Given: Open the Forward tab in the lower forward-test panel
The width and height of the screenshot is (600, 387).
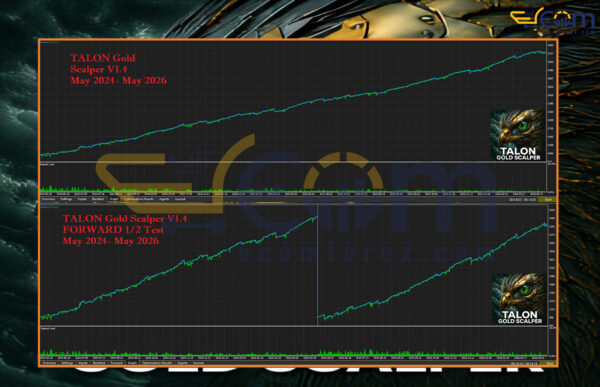Looking at the screenshot, I should 117,363.
